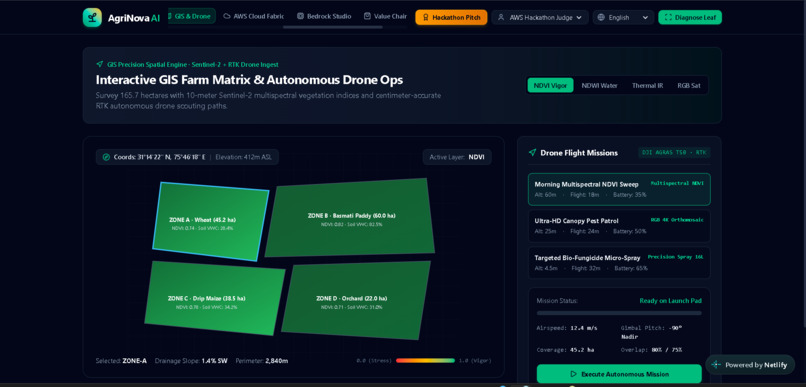The width and height of the screenshot is (806, 387).
Task: Click the Ready on Launch Pad status
Action: tap(670, 301)
